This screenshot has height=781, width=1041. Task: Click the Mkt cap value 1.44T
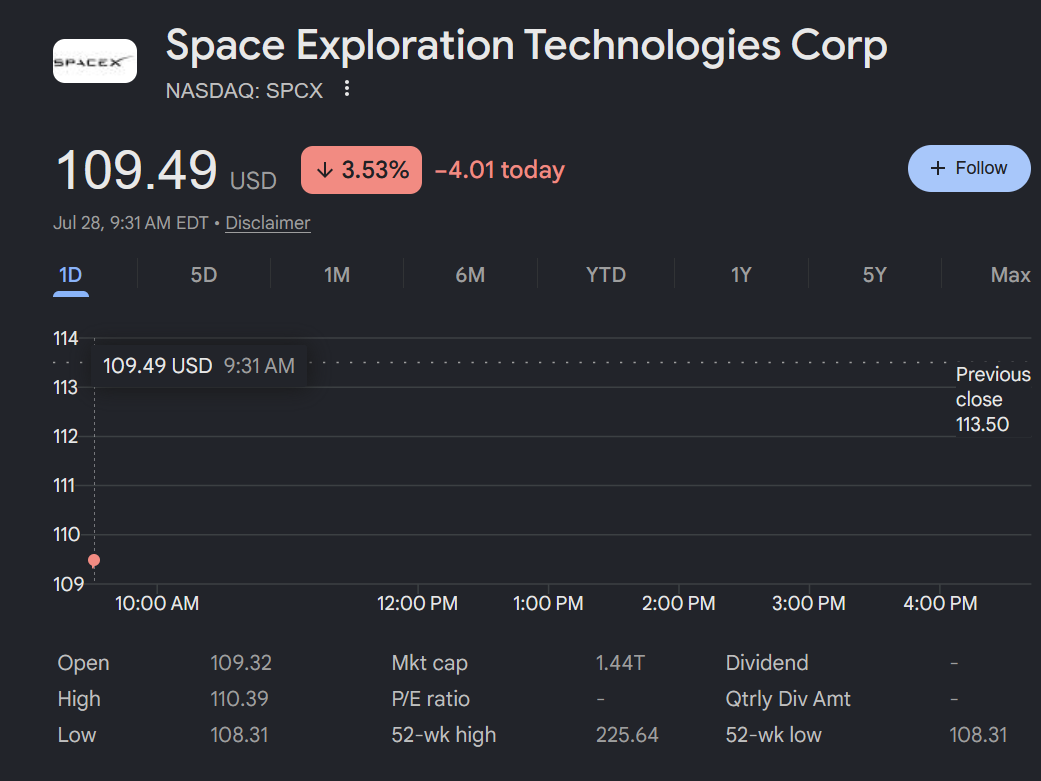(620, 663)
